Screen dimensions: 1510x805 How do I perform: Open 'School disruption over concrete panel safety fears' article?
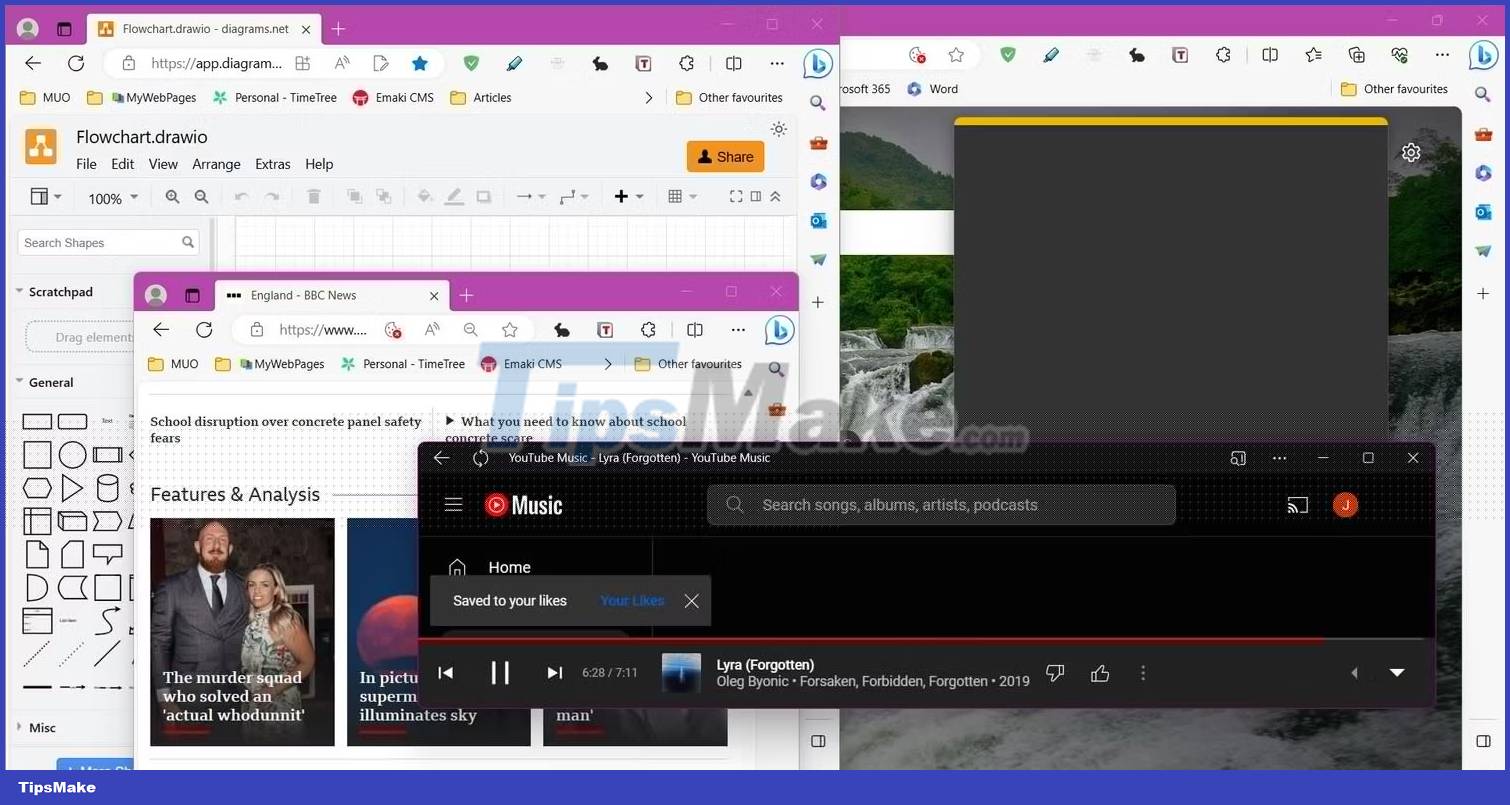[x=286, y=429]
